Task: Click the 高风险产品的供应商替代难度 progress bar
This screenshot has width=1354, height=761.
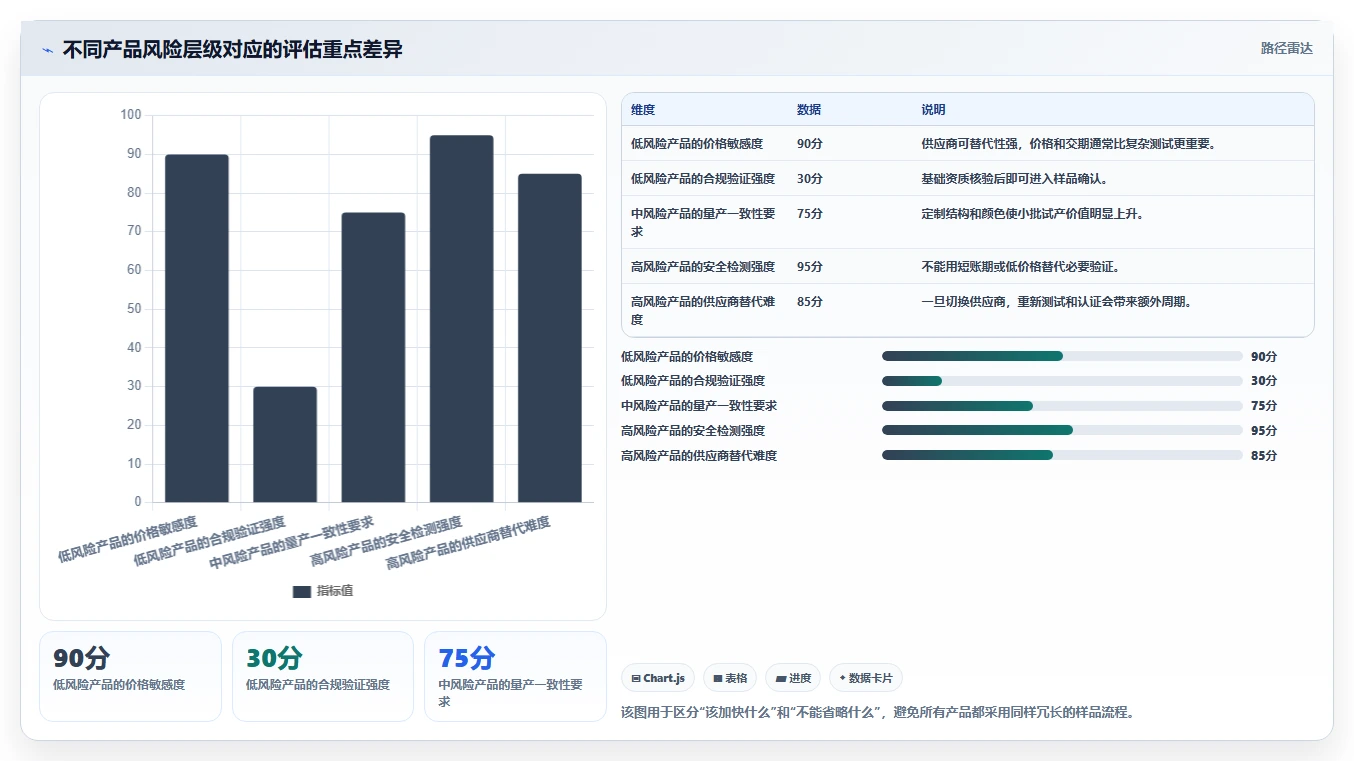Action: pos(1062,455)
